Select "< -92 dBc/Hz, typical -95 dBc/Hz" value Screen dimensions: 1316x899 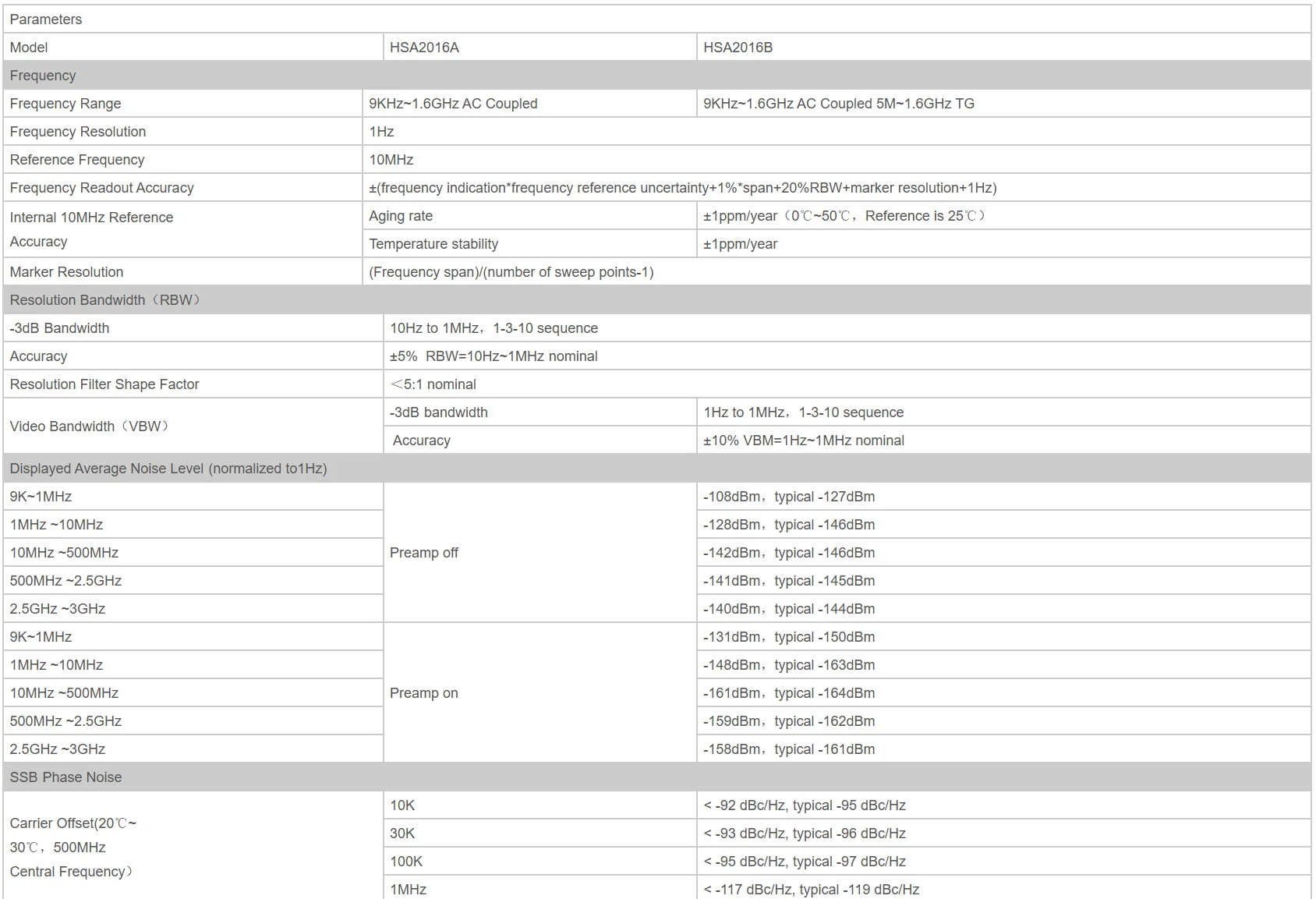805,805
